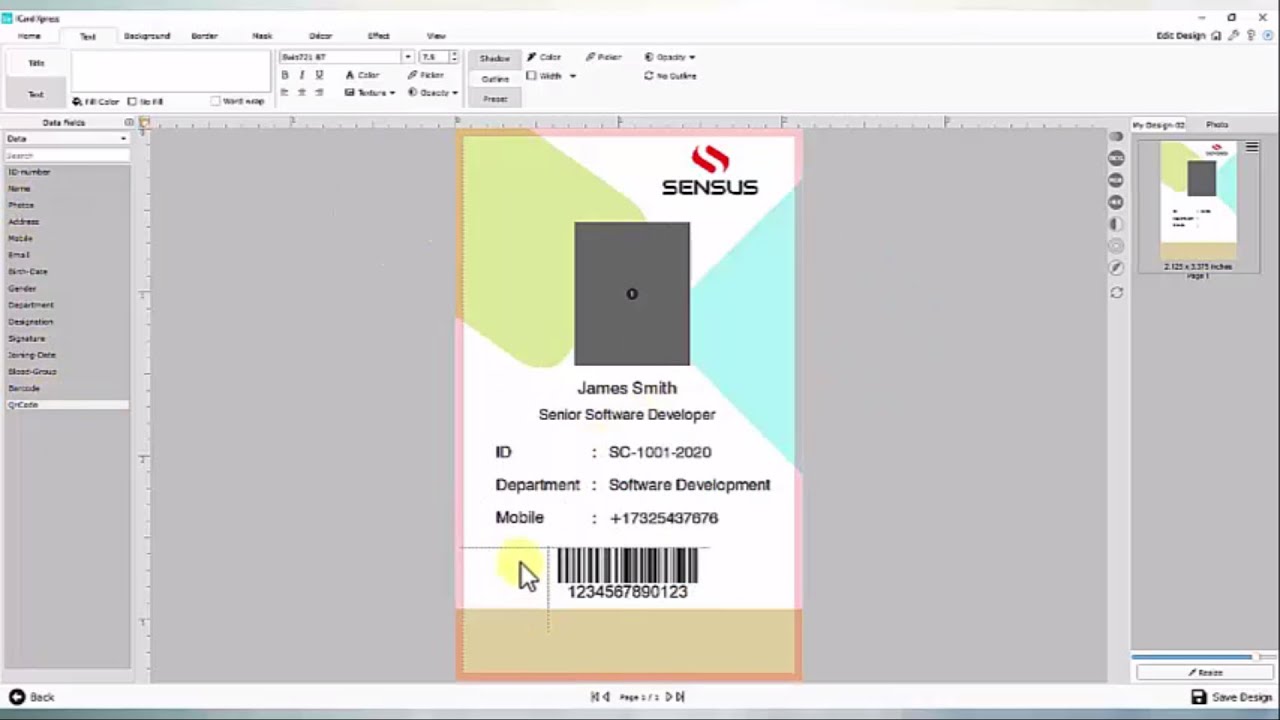Select the Barcode data field

pos(67,388)
